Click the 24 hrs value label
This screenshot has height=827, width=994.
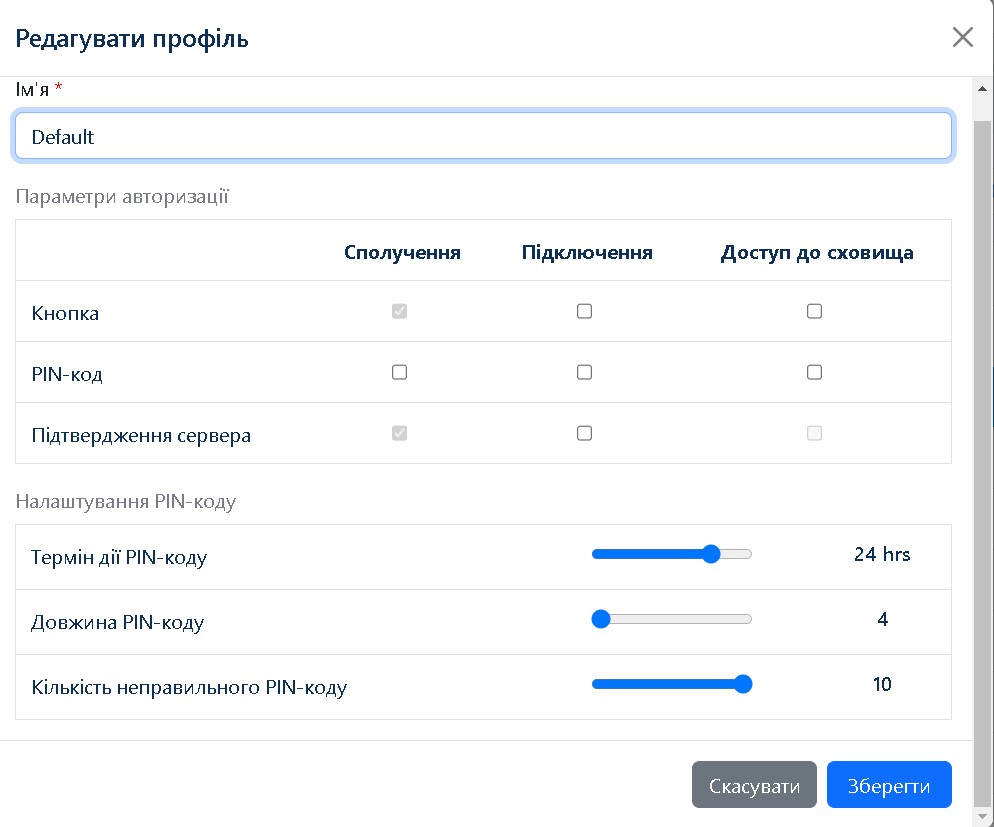[881, 554]
